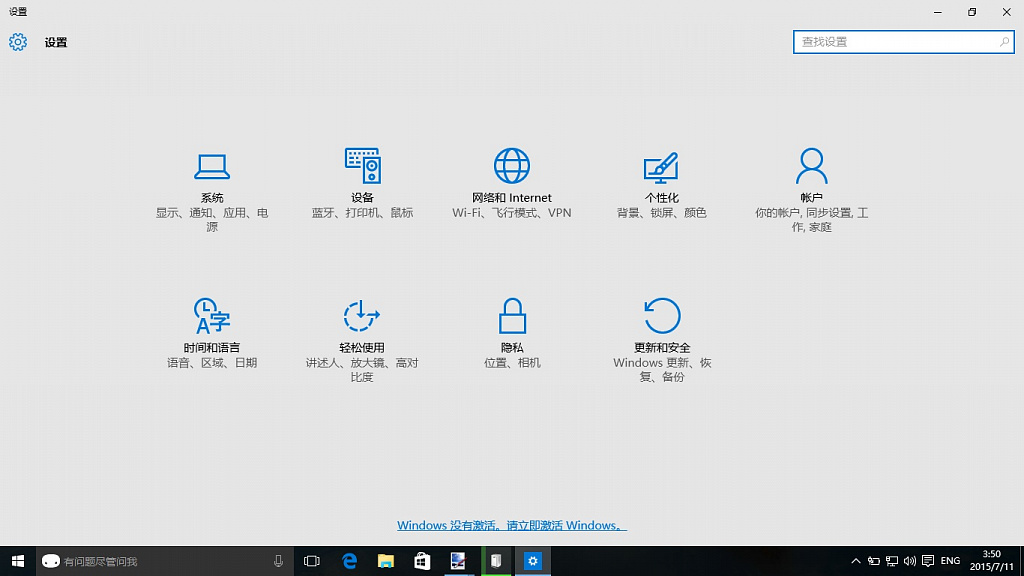
Task: Click the 更新和安全 label text
Action: point(662,347)
